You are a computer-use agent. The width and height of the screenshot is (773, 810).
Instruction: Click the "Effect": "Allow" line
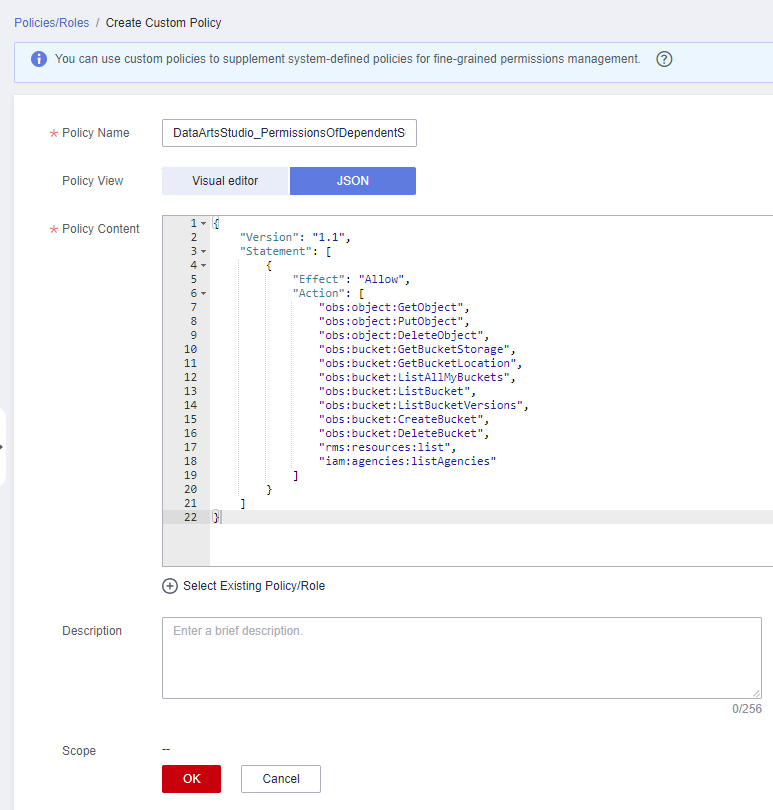(x=351, y=279)
